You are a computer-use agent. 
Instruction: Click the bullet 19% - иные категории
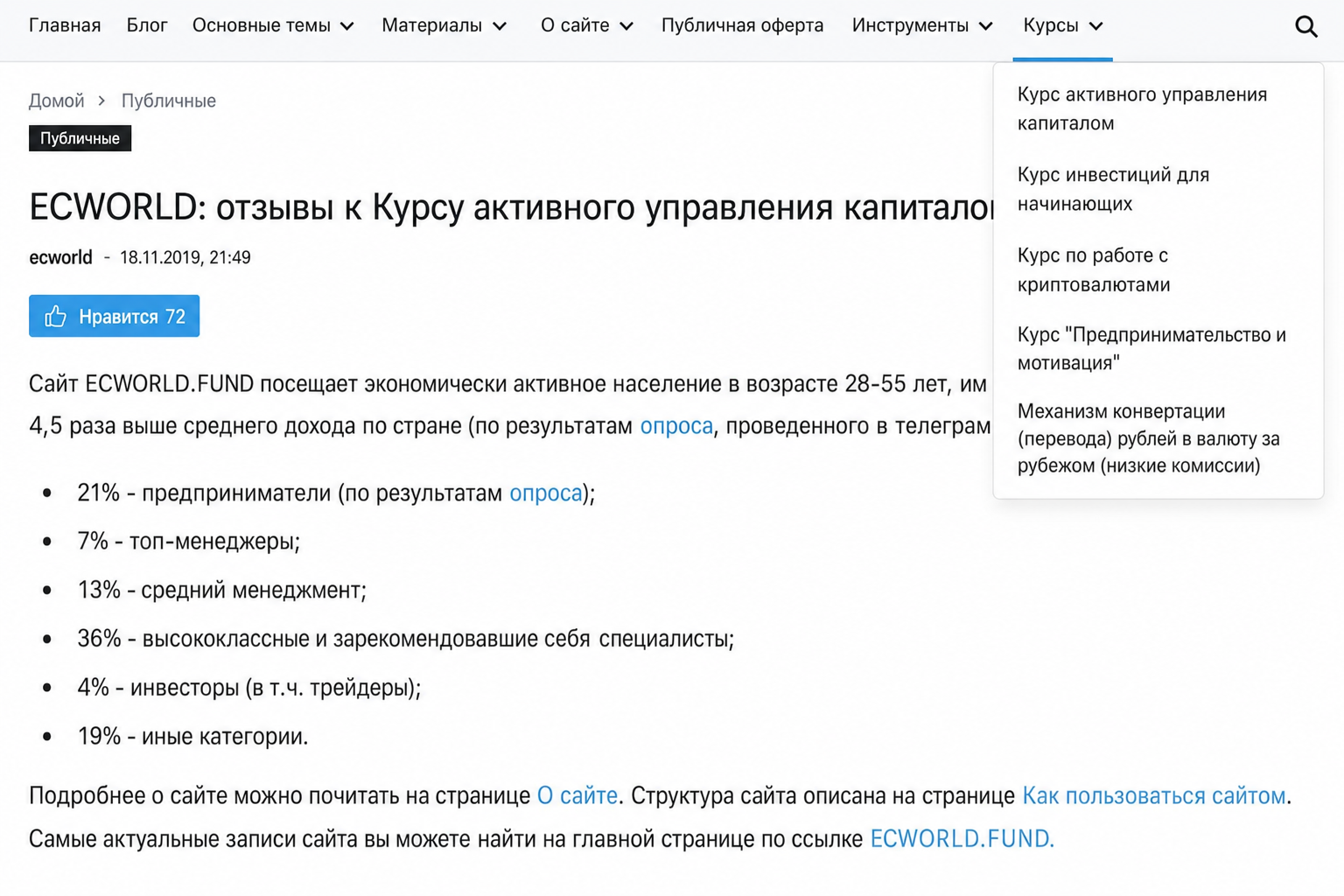[x=192, y=737]
